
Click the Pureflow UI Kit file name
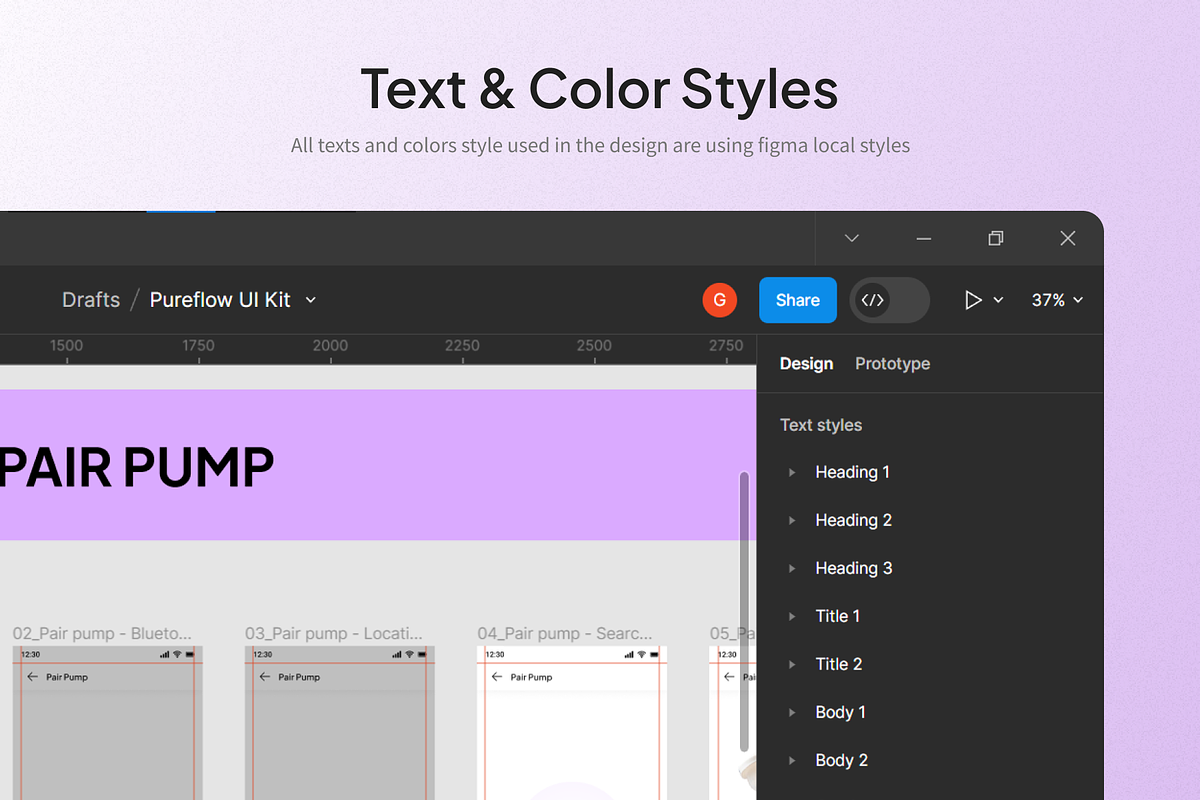click(220, 300)
